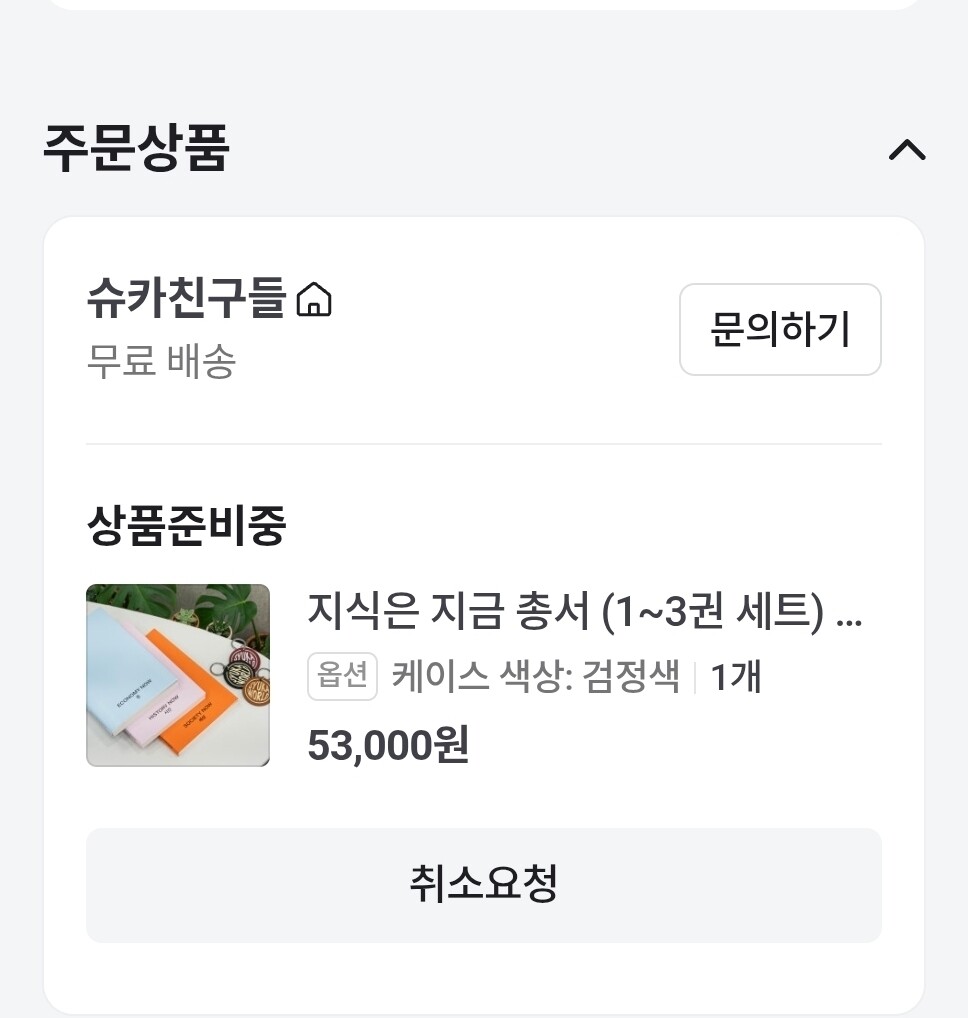This screenshot has width=968, height=1018.
Task: Tap the 무료 배송 shipping label
Action: point(161,361)
